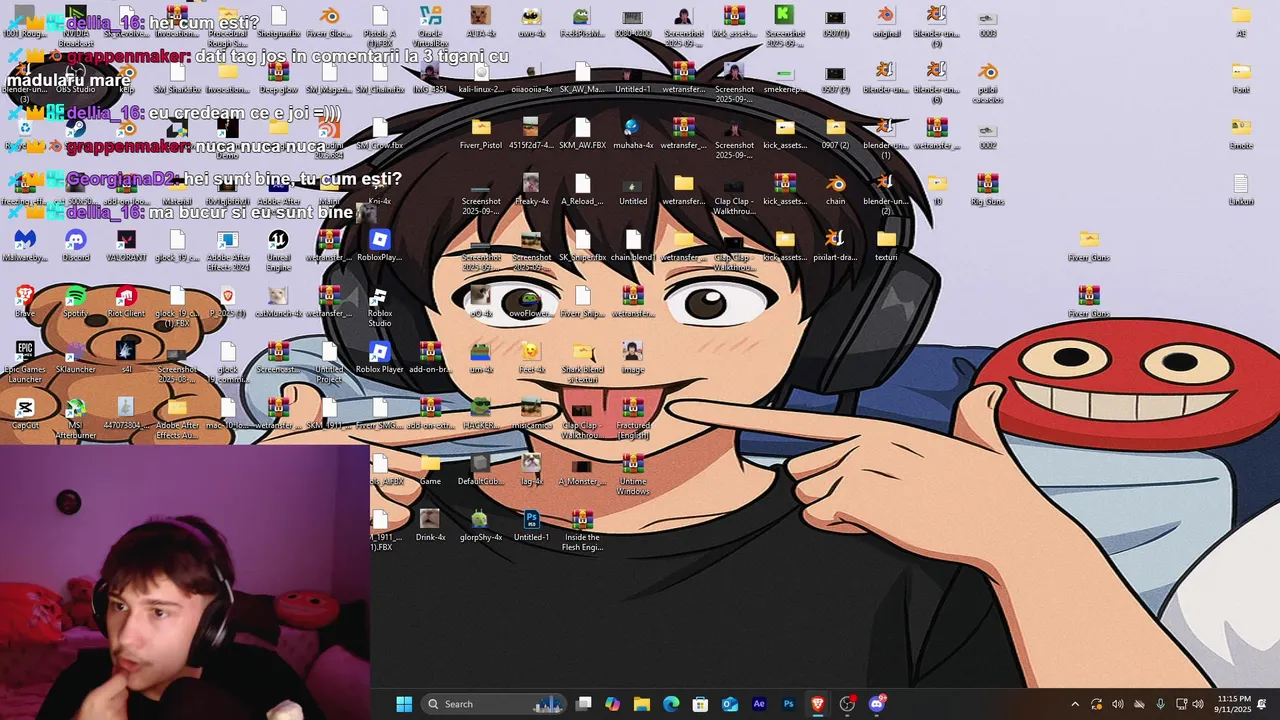Select the Oracle VirtualBox desktop shortcut
Screen dimensions: 1280x720
430,27
